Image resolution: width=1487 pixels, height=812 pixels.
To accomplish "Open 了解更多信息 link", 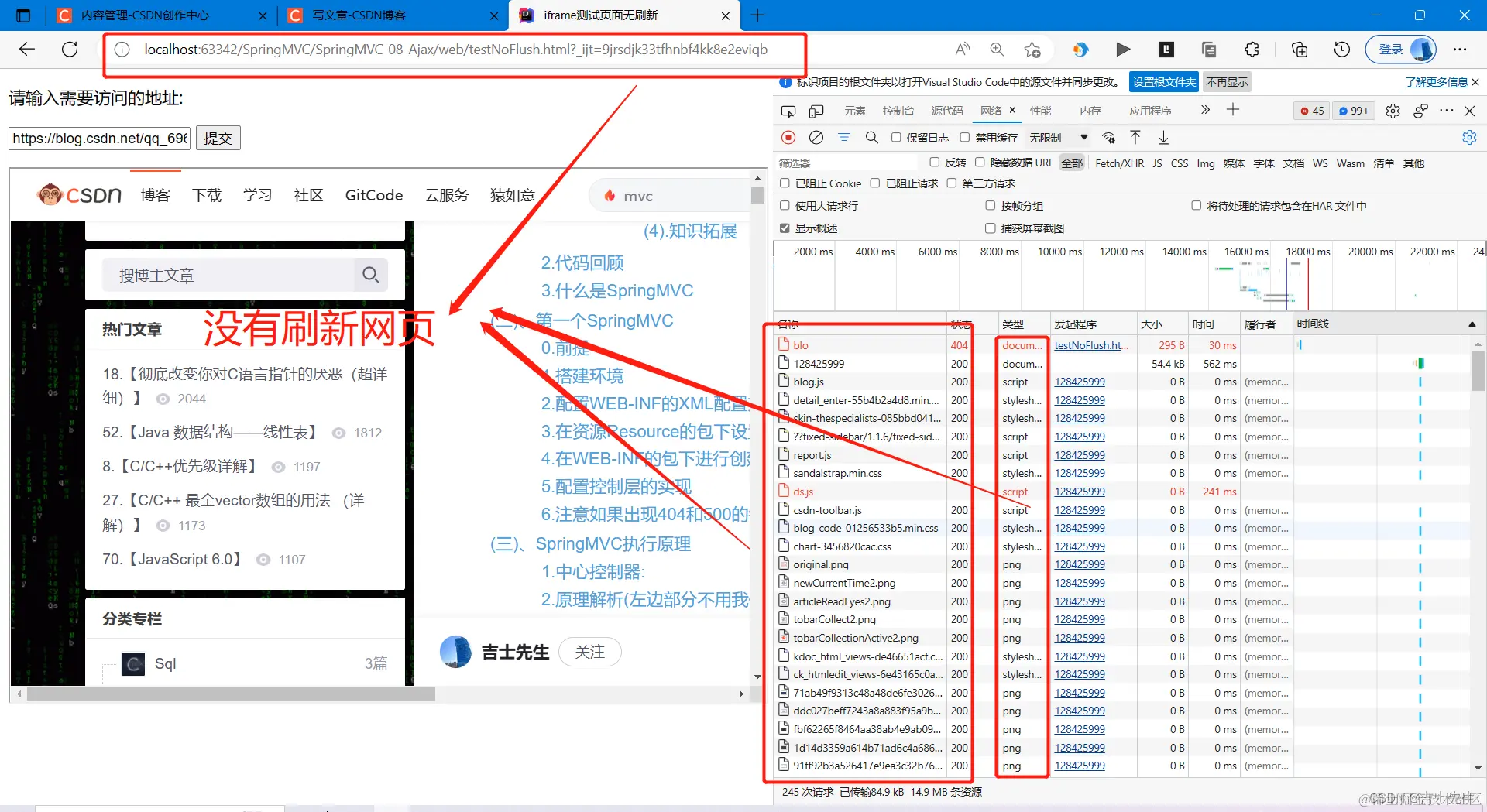I will [x=1436, y=81].
